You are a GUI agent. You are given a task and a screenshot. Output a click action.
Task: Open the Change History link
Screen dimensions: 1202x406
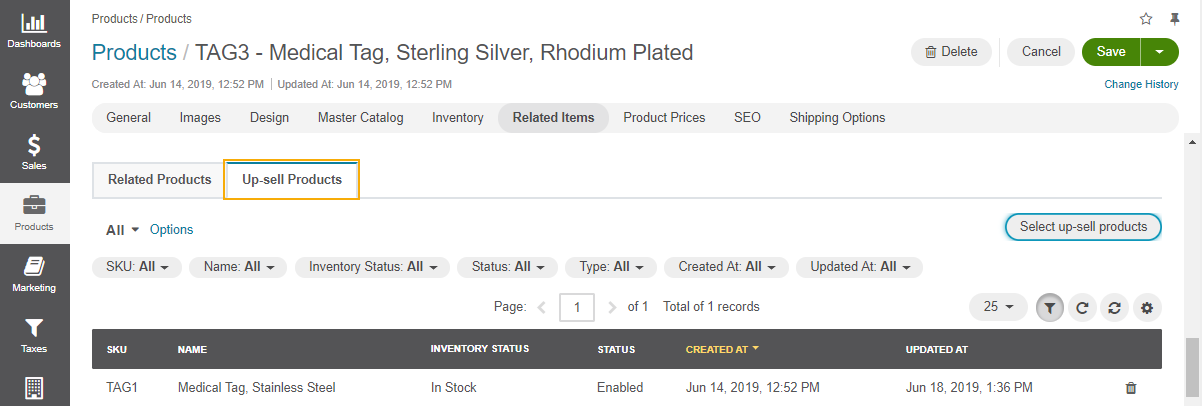click(1141, 85)
